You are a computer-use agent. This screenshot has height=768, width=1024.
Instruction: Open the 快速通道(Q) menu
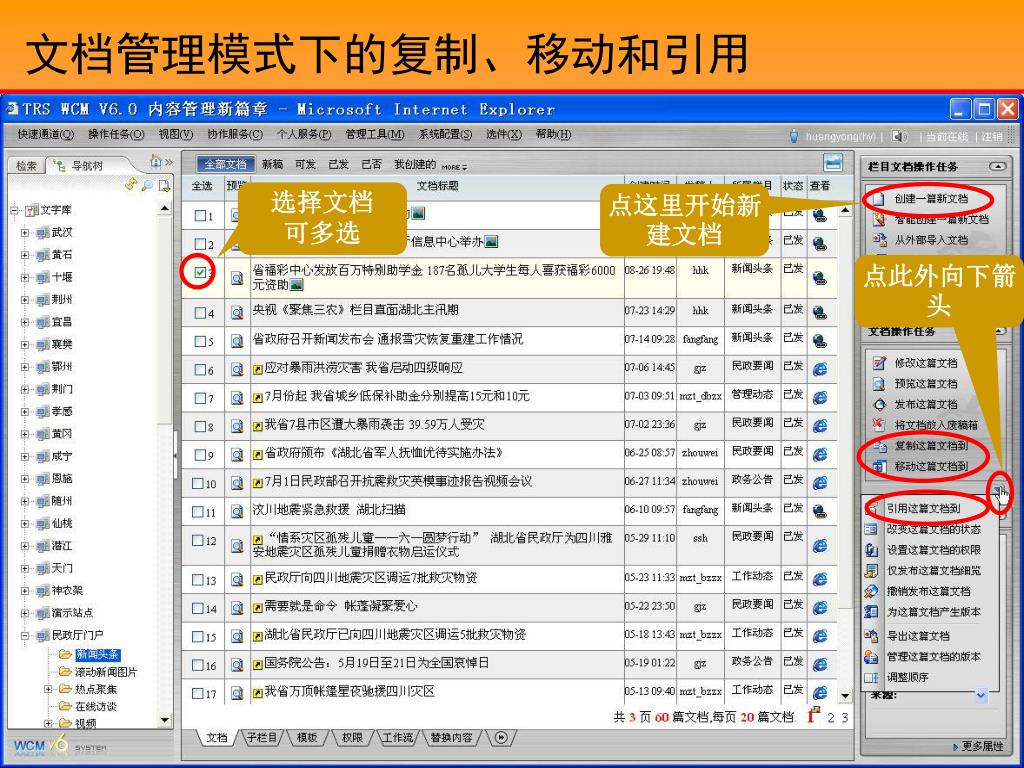(46, 135)
